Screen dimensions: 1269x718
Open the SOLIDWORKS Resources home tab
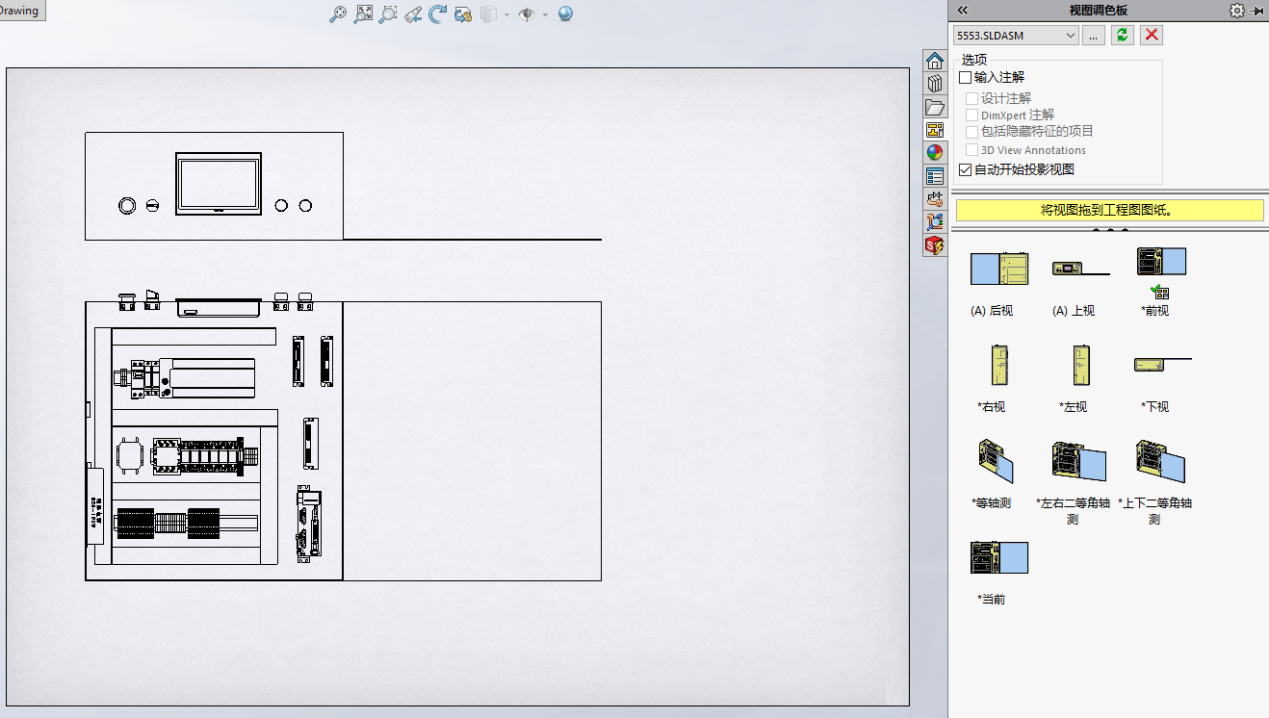934,61
